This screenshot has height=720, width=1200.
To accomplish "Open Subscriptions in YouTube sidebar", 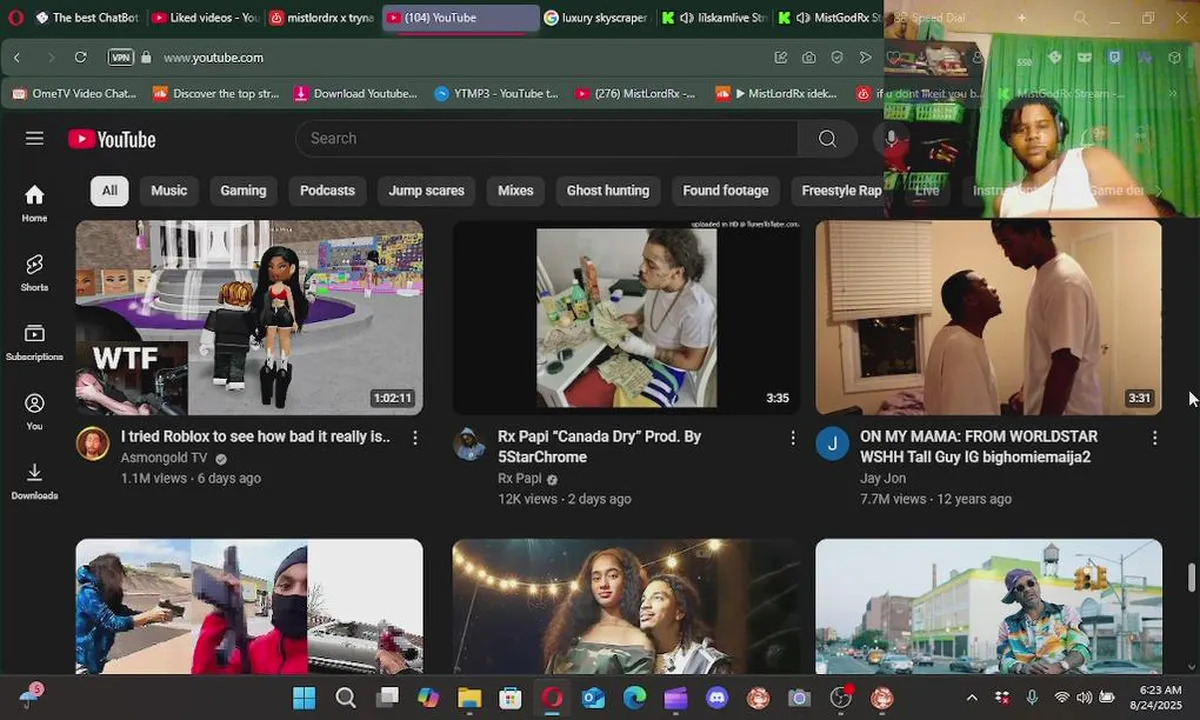I will (x=34, y=342).
